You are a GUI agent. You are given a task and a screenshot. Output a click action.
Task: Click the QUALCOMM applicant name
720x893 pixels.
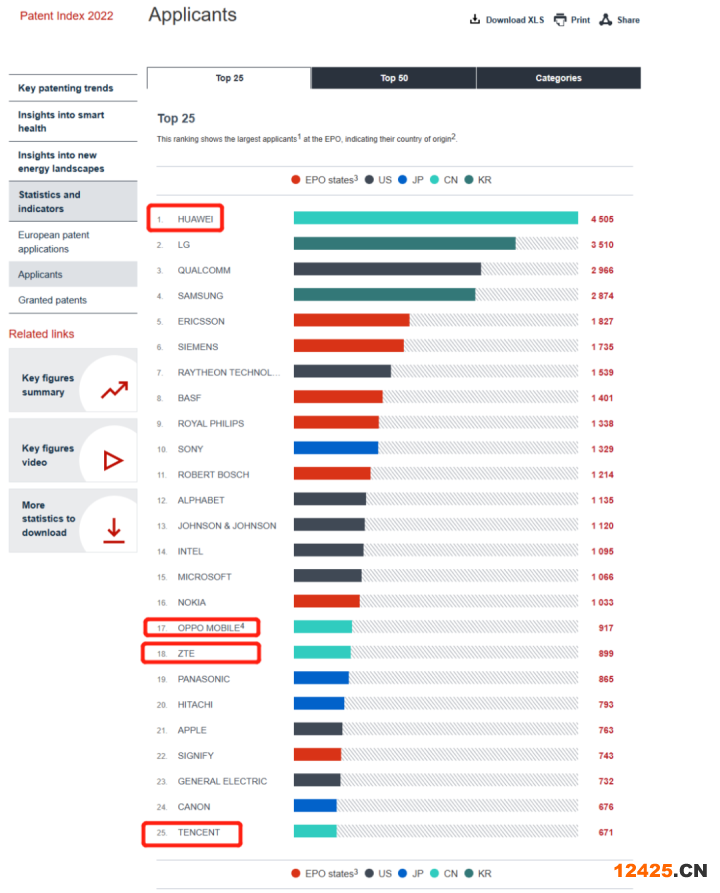[204, 271]
